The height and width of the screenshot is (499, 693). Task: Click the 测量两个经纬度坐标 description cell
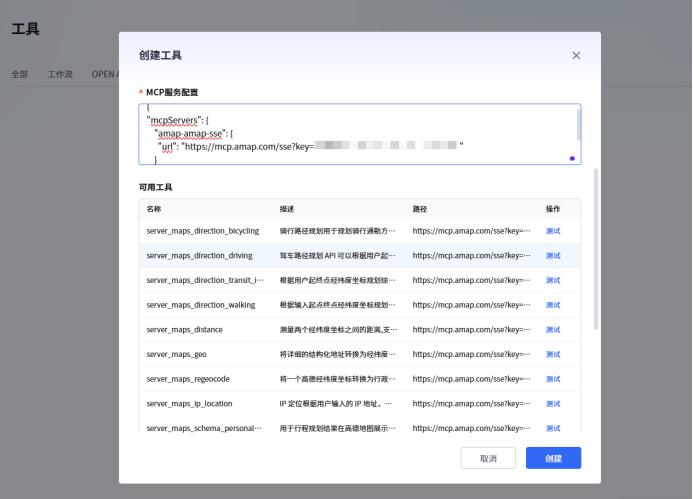(x=339, y=330)
